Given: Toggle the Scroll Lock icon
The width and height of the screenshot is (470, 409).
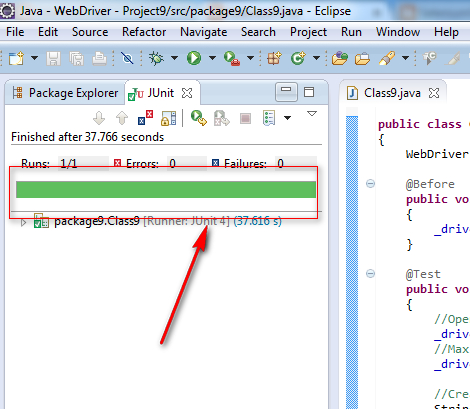Looking at the screenshot, I should [169, 118].
